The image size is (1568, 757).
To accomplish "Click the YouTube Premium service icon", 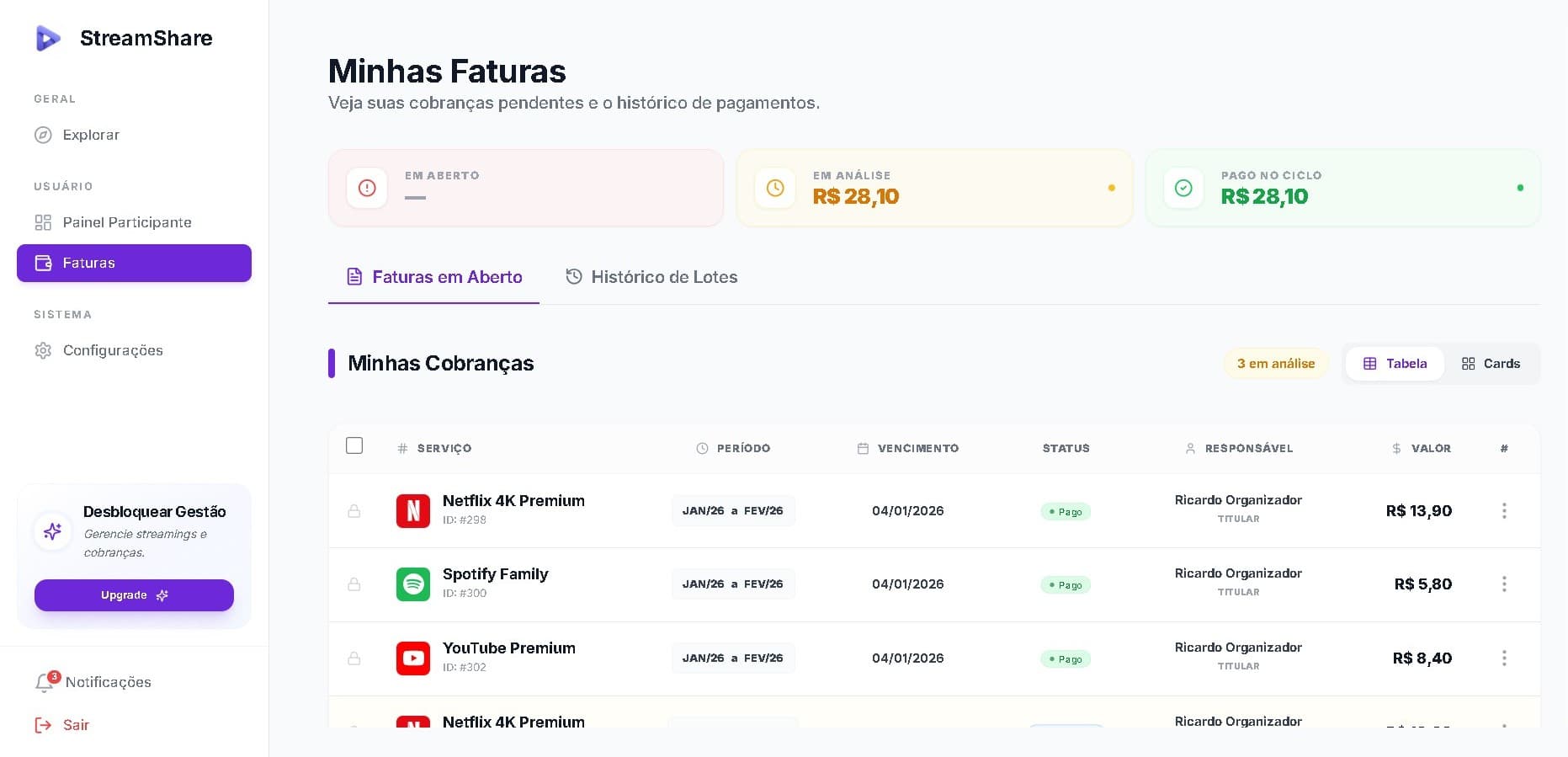I will point(413,658).
